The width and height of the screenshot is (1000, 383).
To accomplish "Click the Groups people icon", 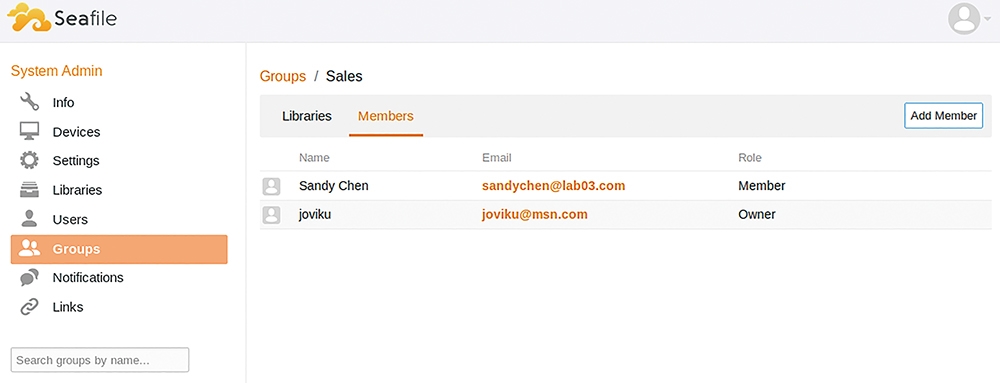I will (29, 249).
